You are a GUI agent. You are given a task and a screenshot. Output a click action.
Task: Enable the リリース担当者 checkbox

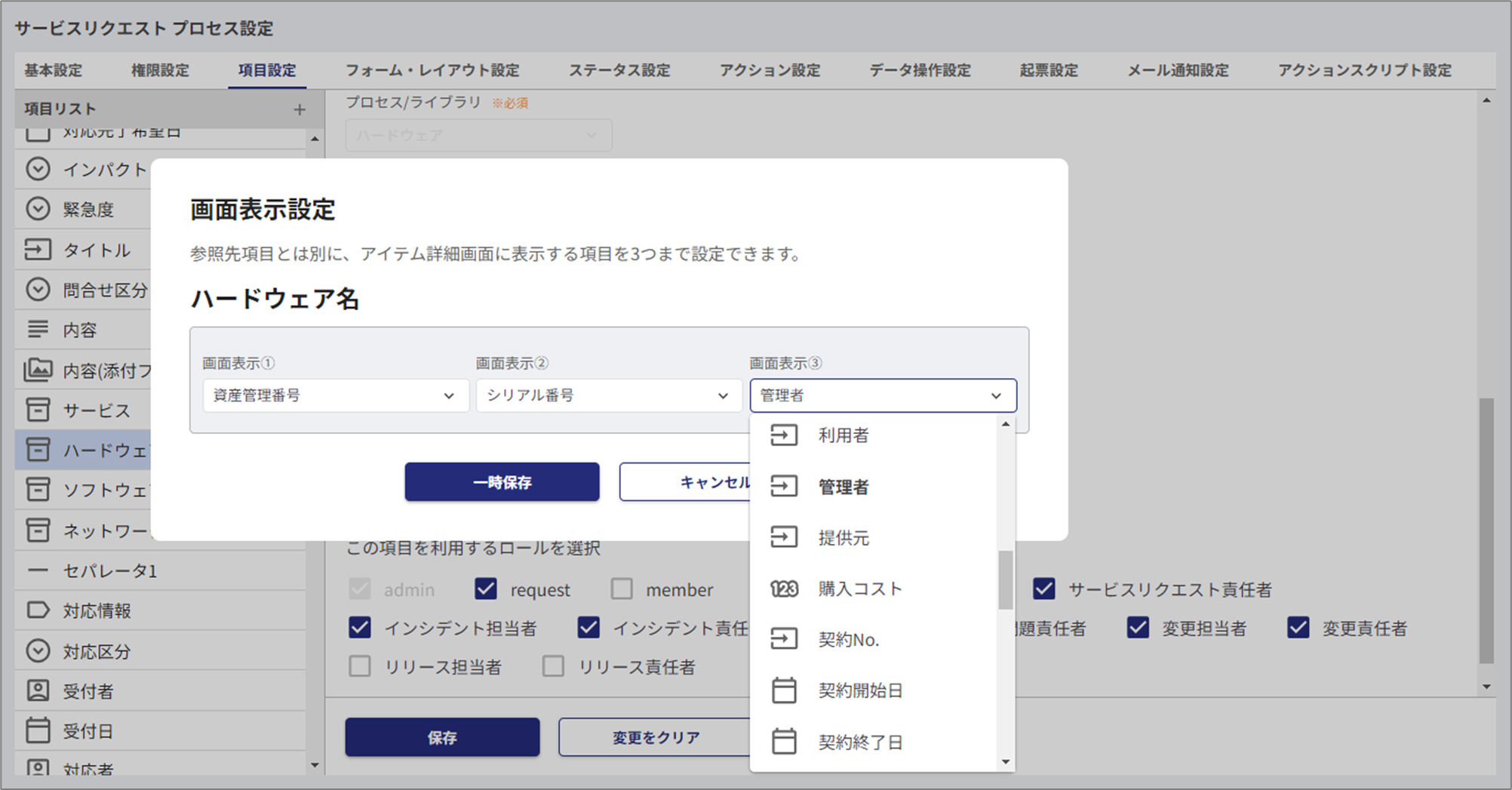tap(360, 667)
